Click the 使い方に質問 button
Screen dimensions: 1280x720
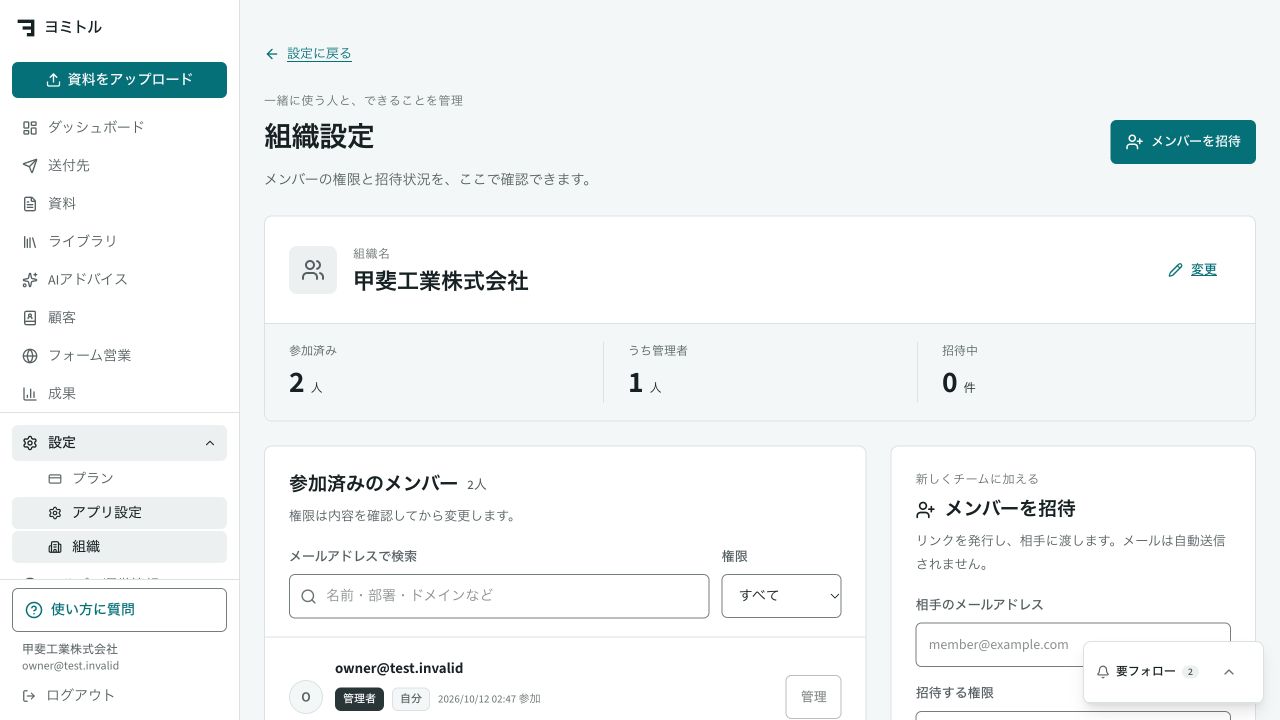point(120,610)
